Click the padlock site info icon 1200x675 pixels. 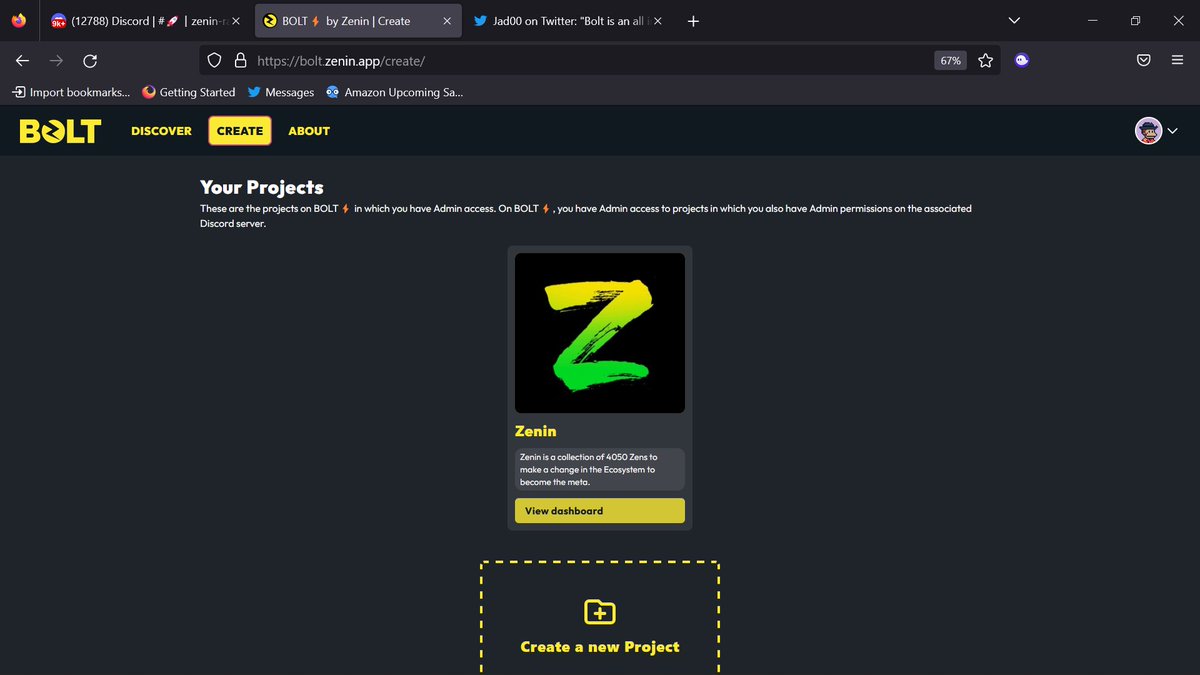pyautogui.click(x=240, y=61)
